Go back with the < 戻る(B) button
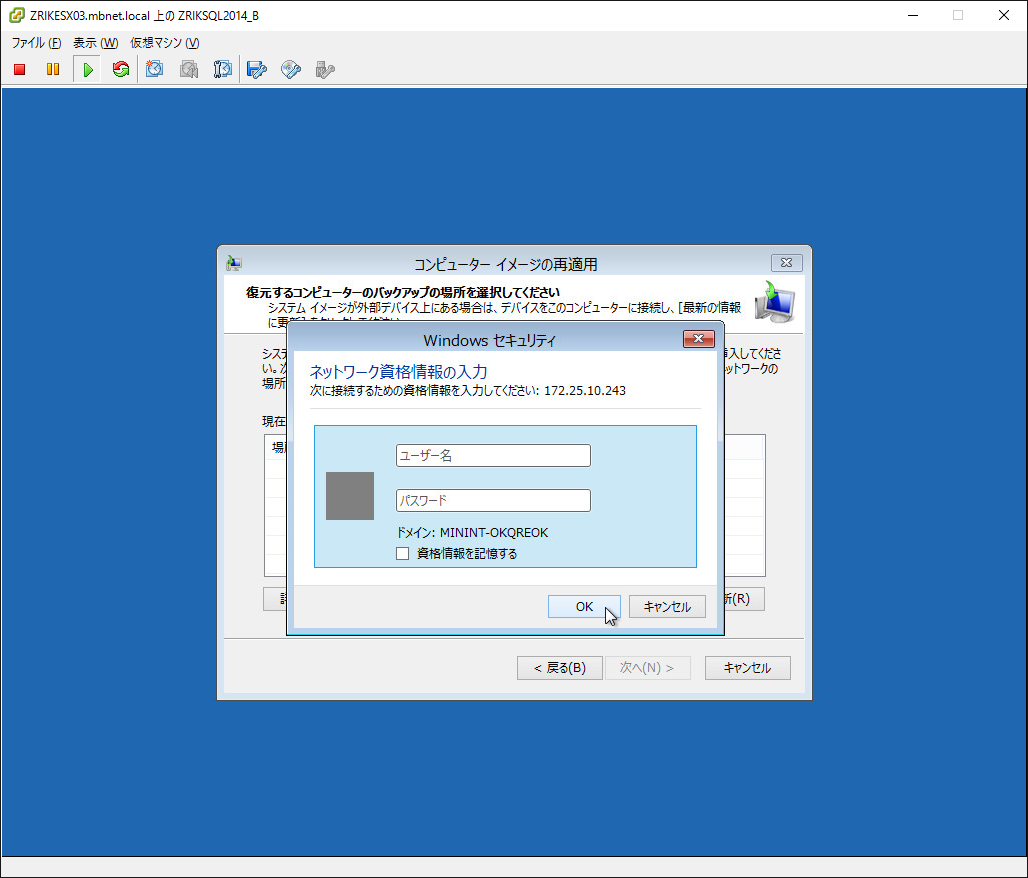 coord(559,668)
